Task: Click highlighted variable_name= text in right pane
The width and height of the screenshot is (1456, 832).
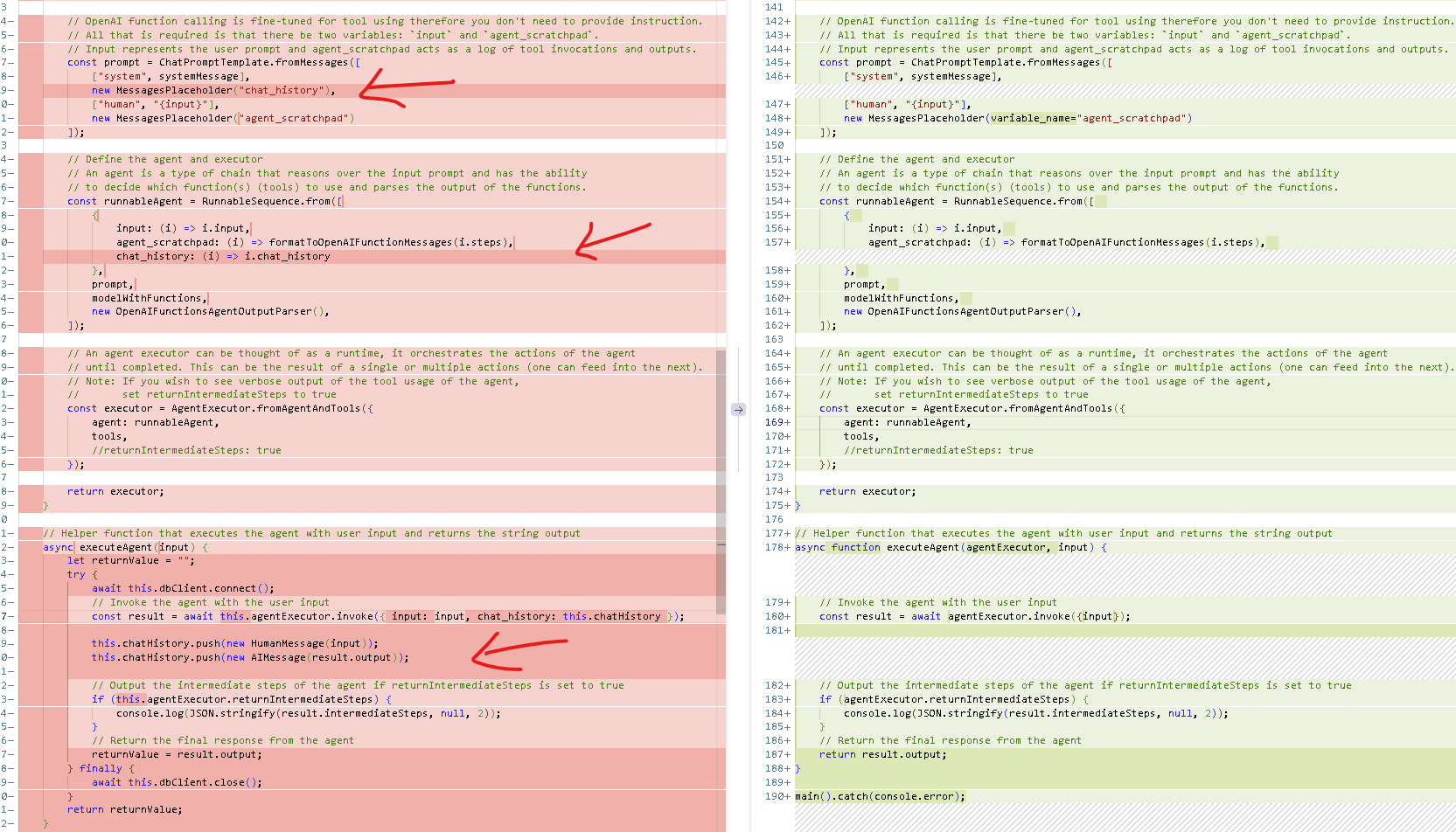Action: tap(1033, 118)
